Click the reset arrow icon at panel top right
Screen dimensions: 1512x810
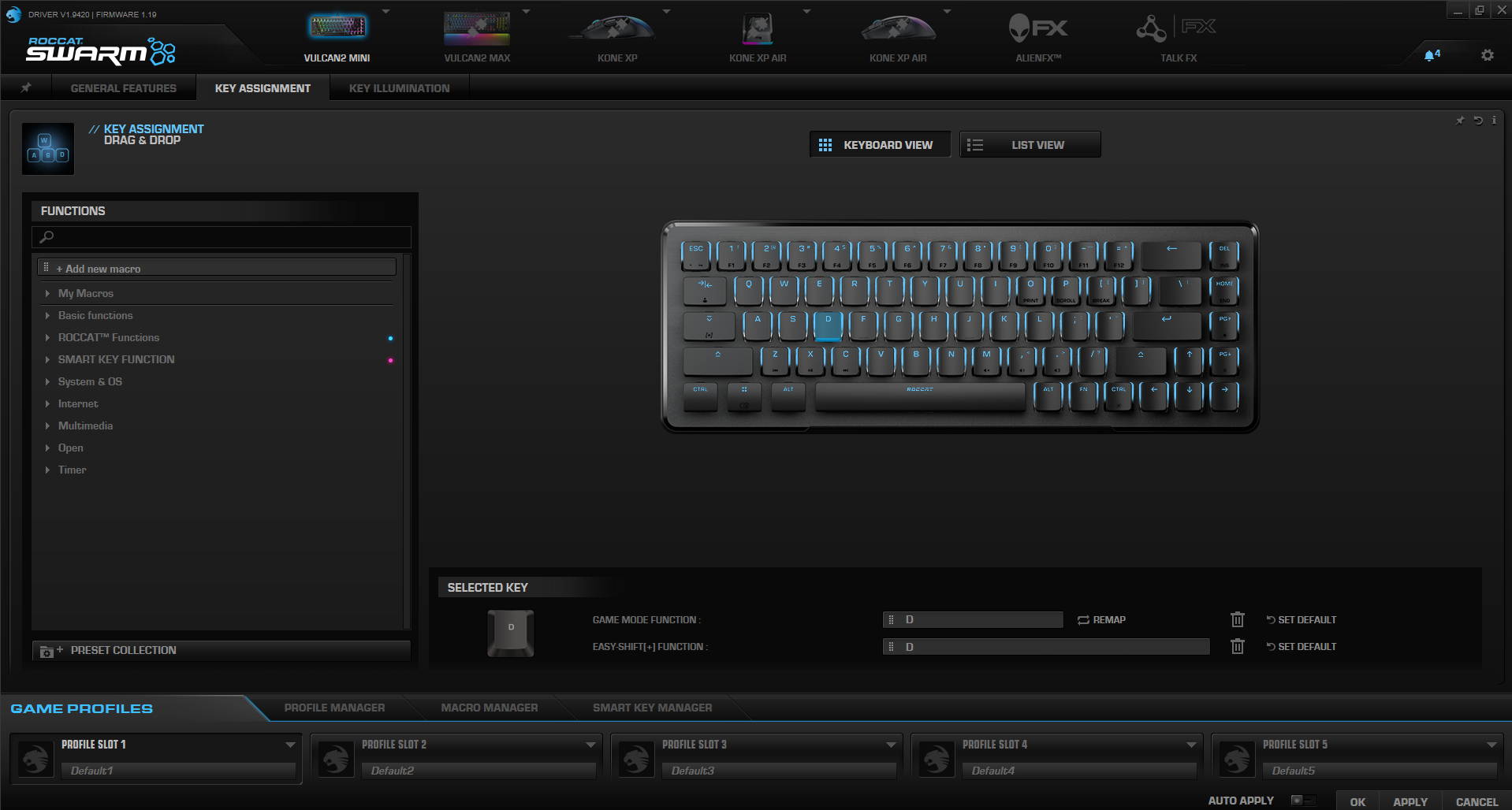click(x=1478, y=121)
